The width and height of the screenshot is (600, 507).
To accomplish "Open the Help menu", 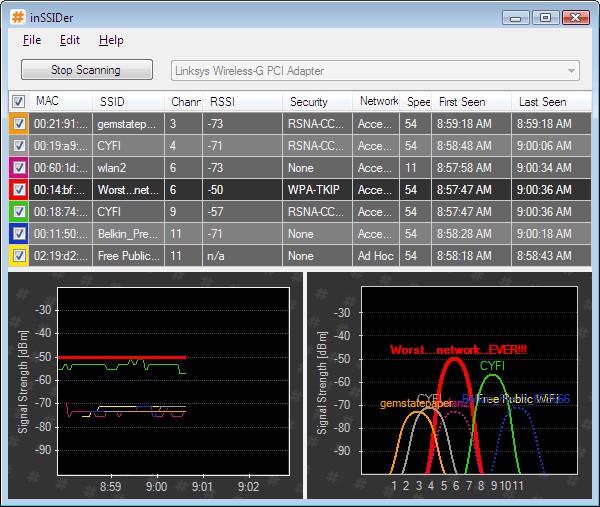I will [111, 40].
